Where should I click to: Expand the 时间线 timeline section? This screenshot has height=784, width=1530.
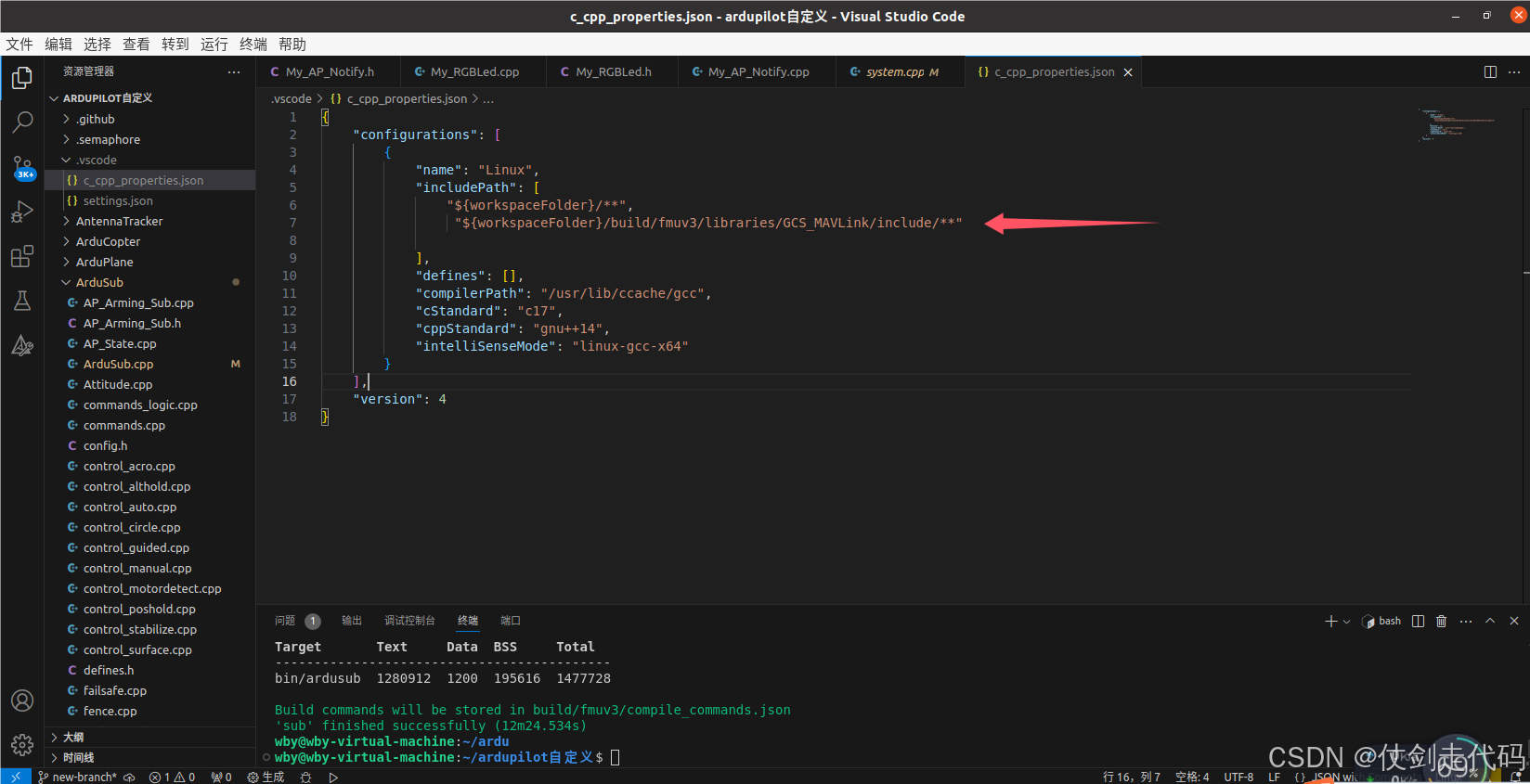coord(149,757)
